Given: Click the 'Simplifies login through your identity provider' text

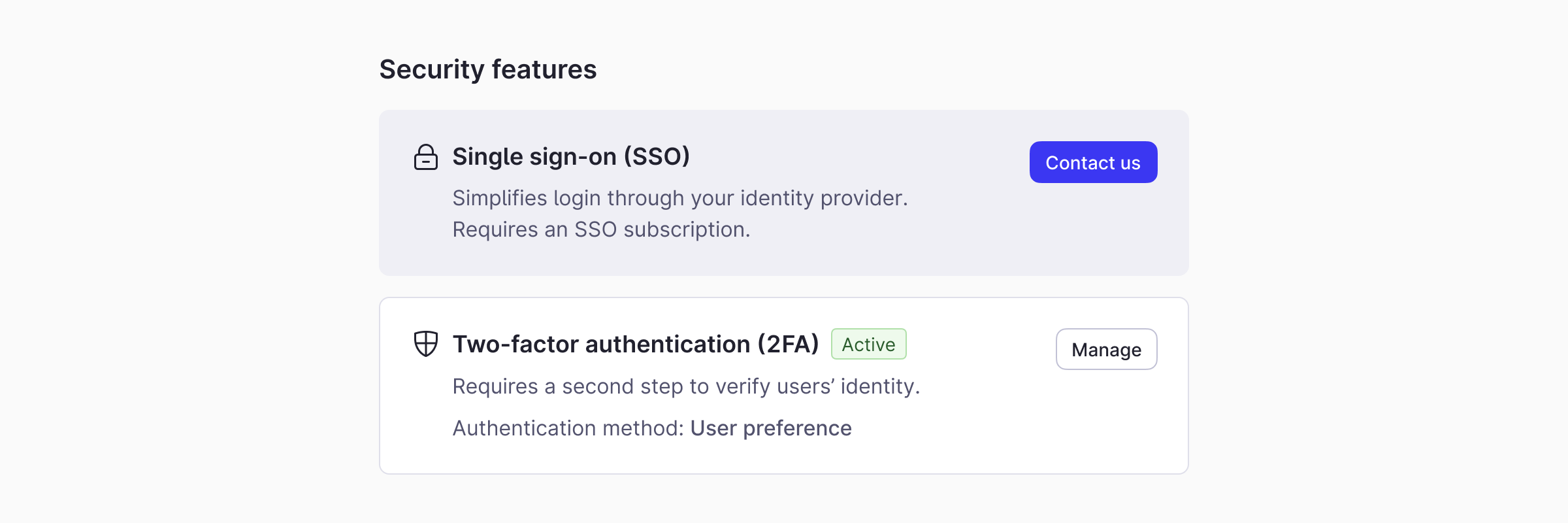Looking at the screenshot, I should click(679, 198).
